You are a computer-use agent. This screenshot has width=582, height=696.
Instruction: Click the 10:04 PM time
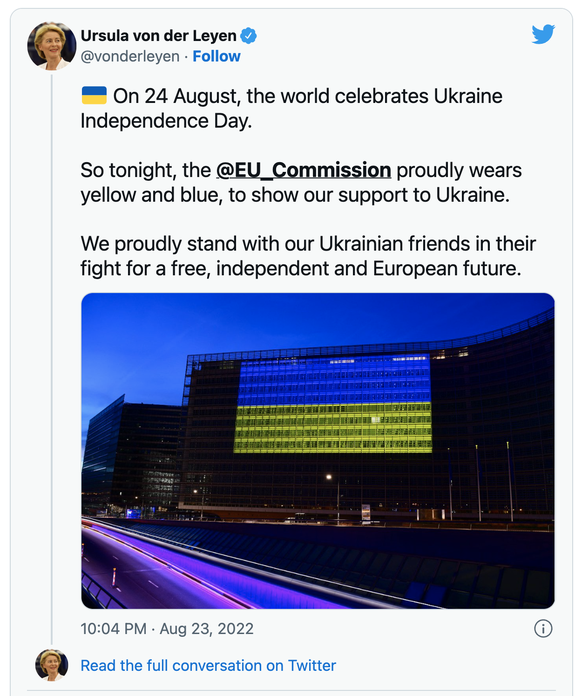(x=113, y=629)
